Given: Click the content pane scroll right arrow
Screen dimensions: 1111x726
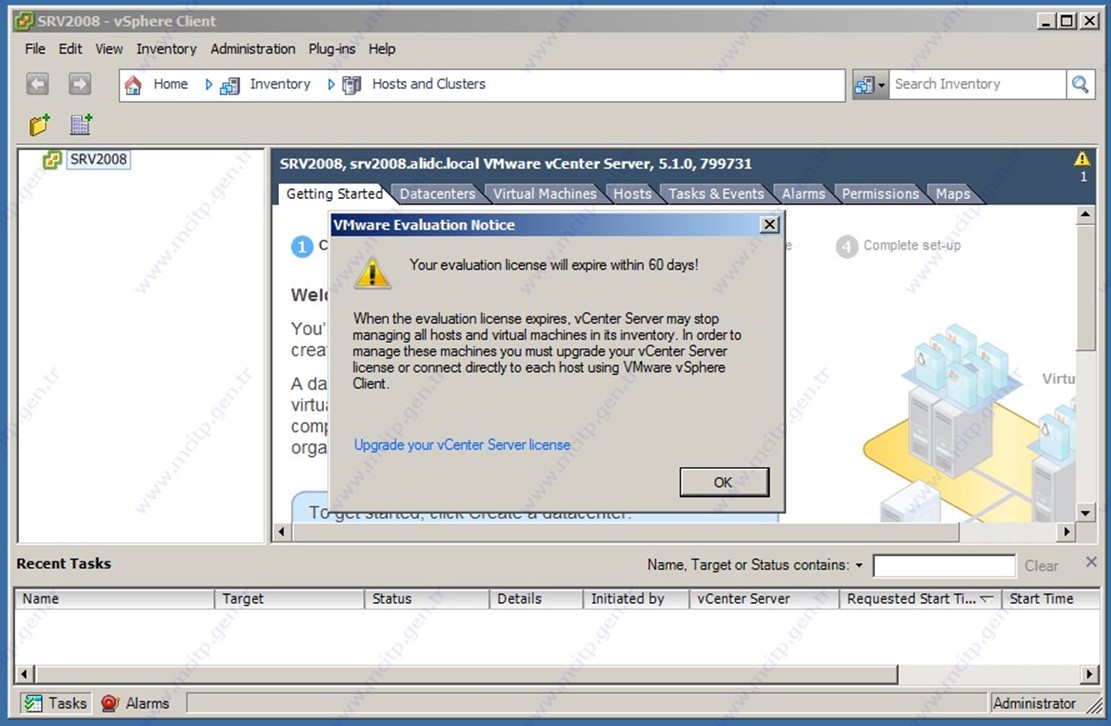Looking at the screenshot, I should 1067,531.
